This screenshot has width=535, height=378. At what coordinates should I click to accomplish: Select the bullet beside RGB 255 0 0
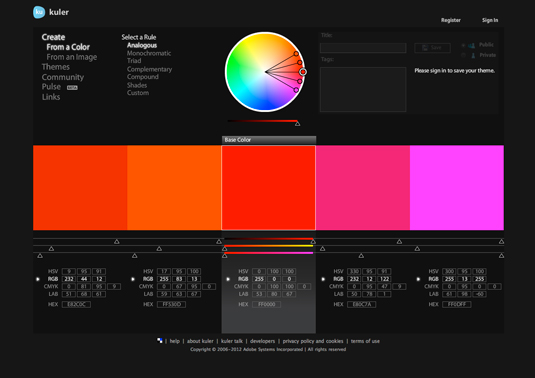click(228, 279)
